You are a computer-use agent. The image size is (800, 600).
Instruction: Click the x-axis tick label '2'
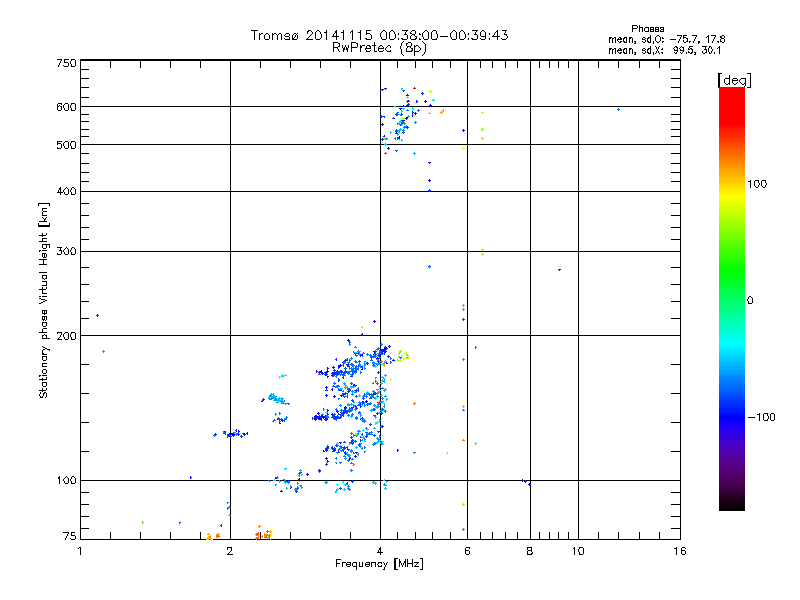[230, 551]
